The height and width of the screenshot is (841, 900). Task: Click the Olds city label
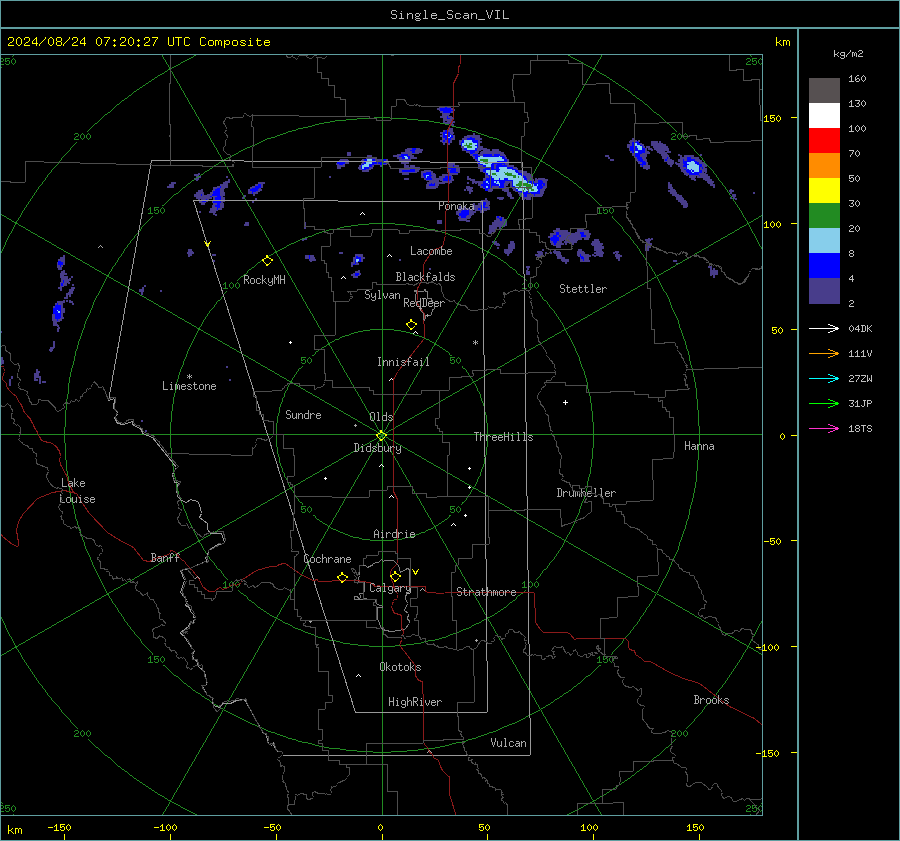pyautogui.click(x=381, y=417)
